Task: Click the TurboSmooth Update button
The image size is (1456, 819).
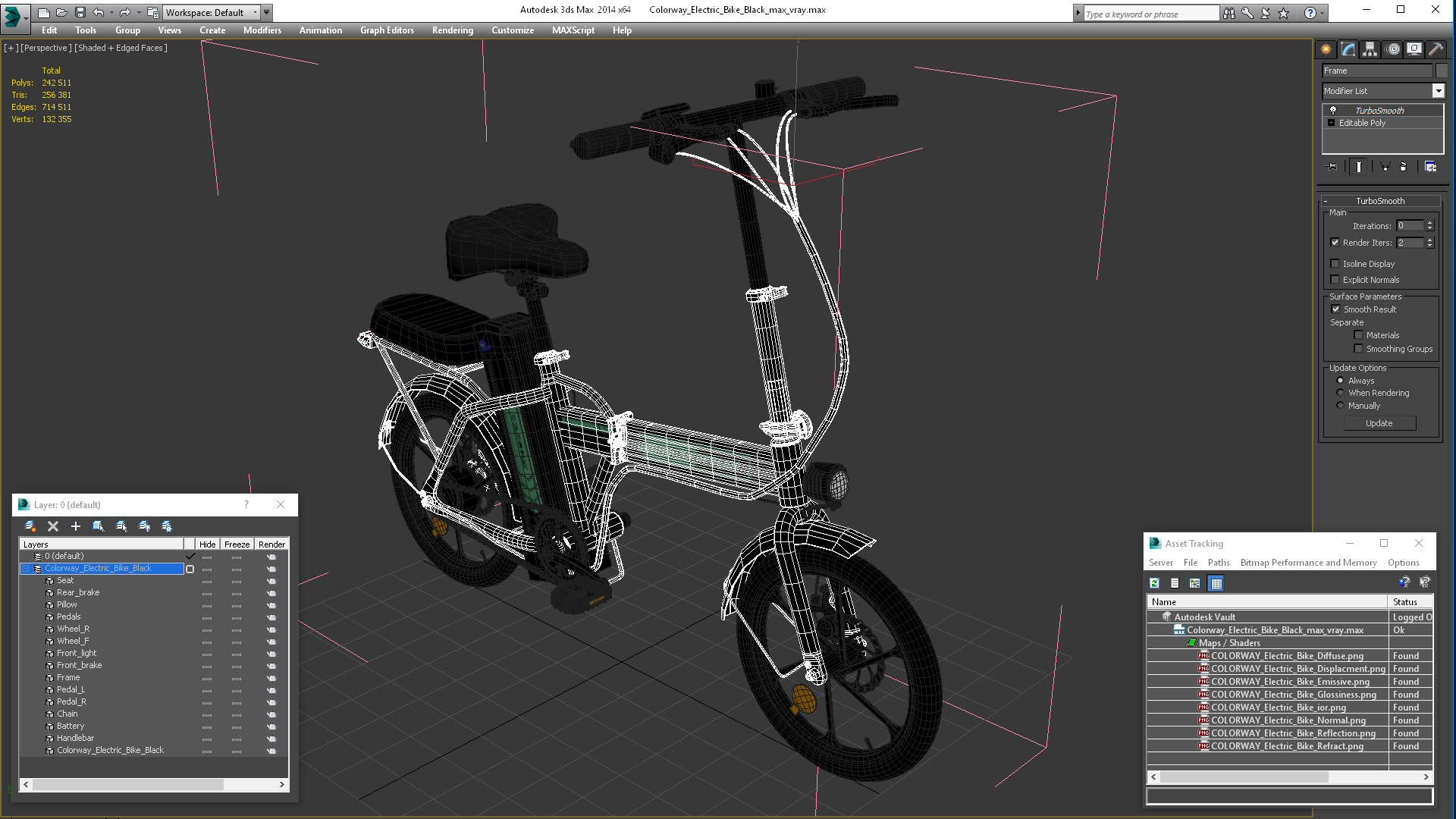Action: [1379, 423]
